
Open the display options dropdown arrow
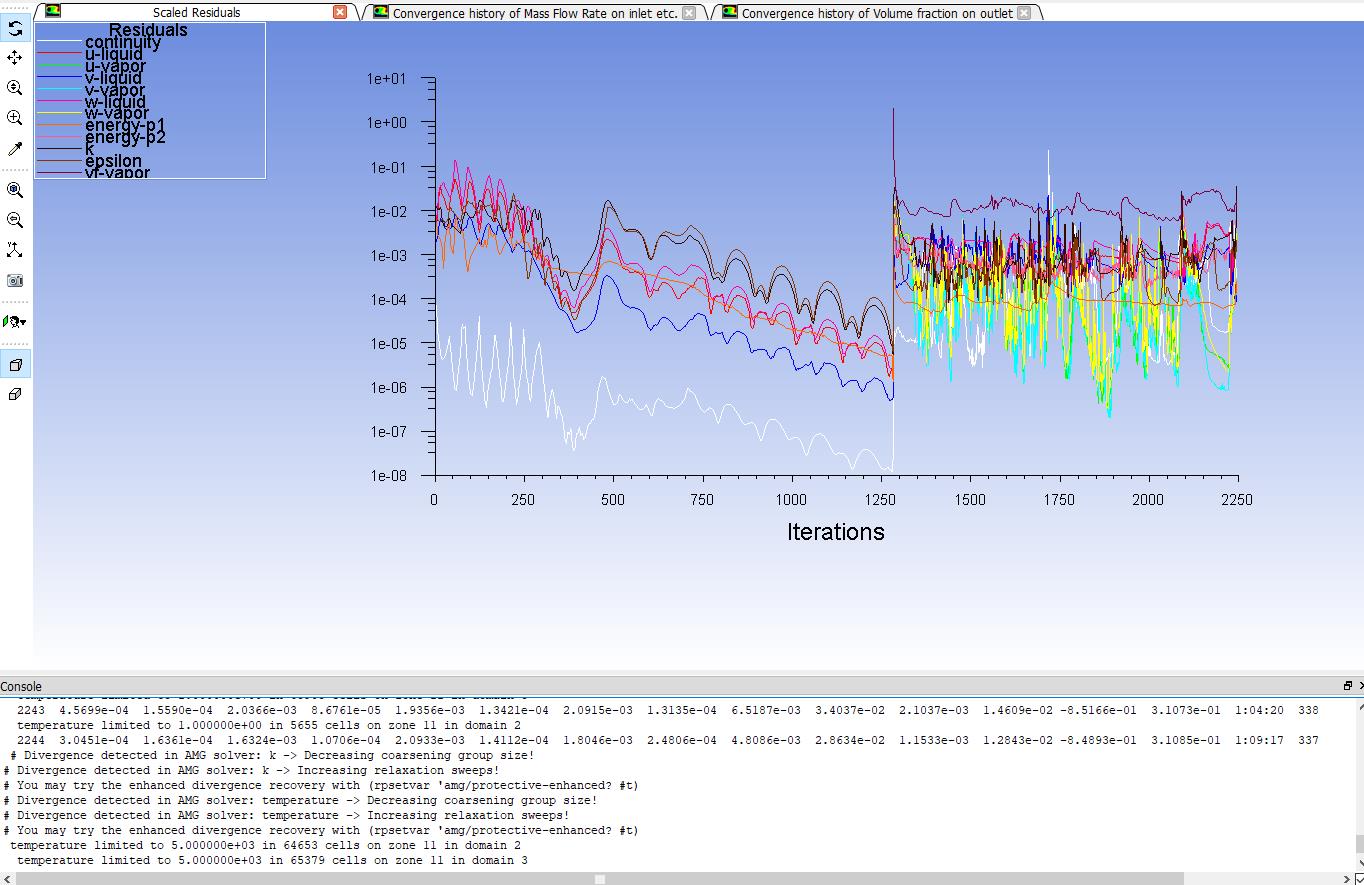point(22,322)
